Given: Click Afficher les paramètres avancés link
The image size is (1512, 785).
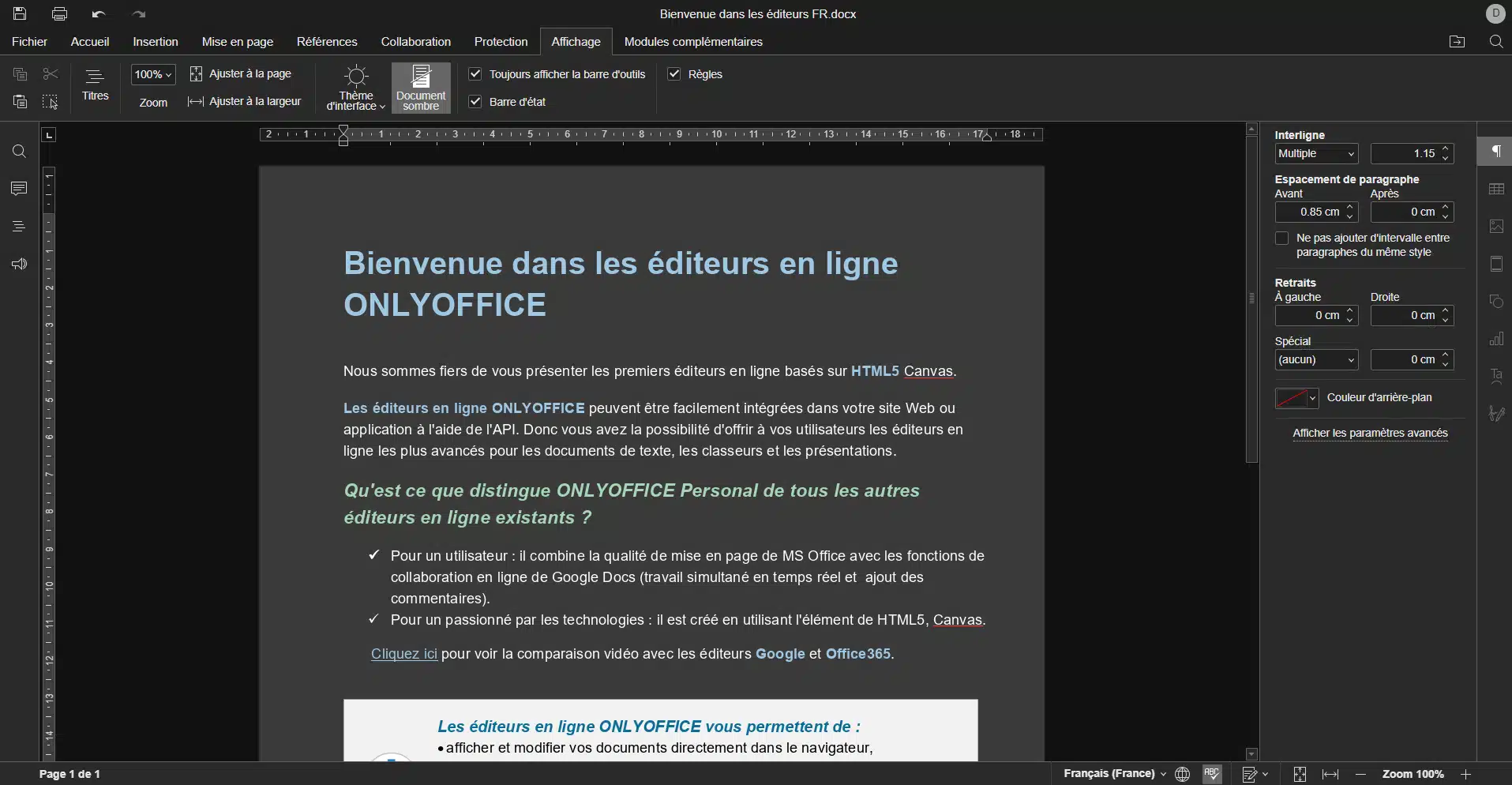Looking at the screenshot, I should tap(1370, 433).
